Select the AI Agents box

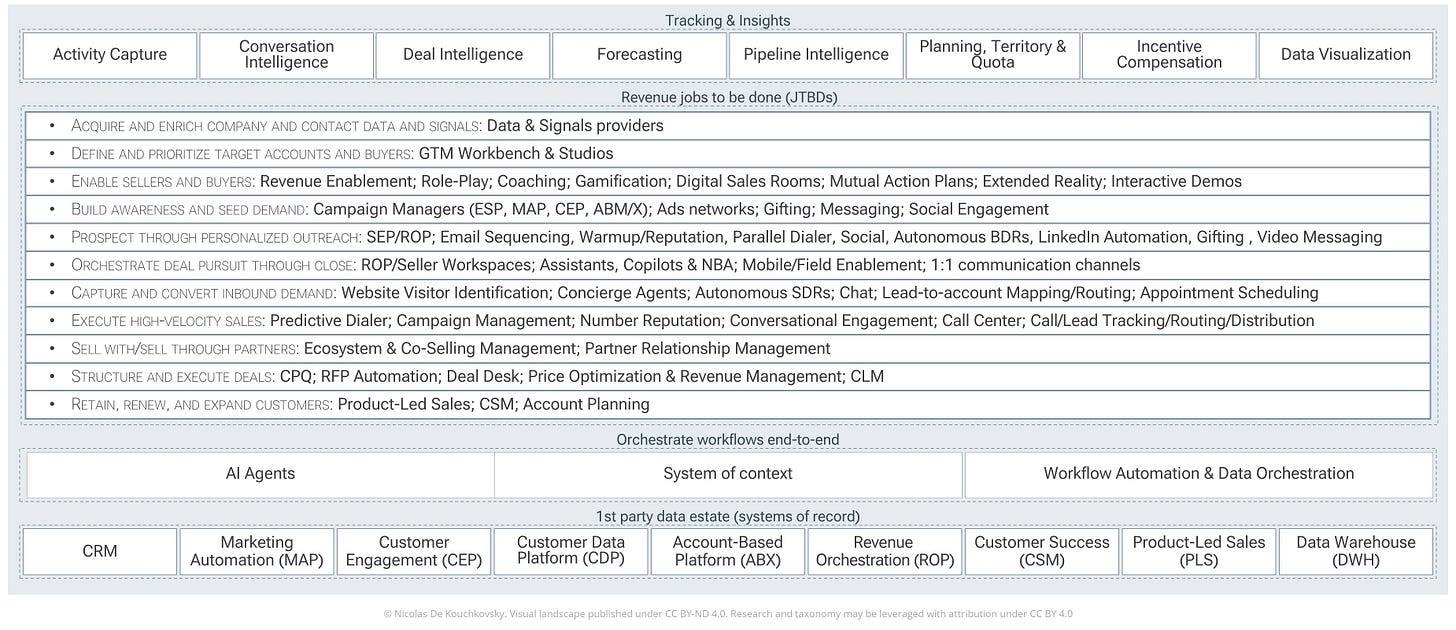[x=260, y=474]
